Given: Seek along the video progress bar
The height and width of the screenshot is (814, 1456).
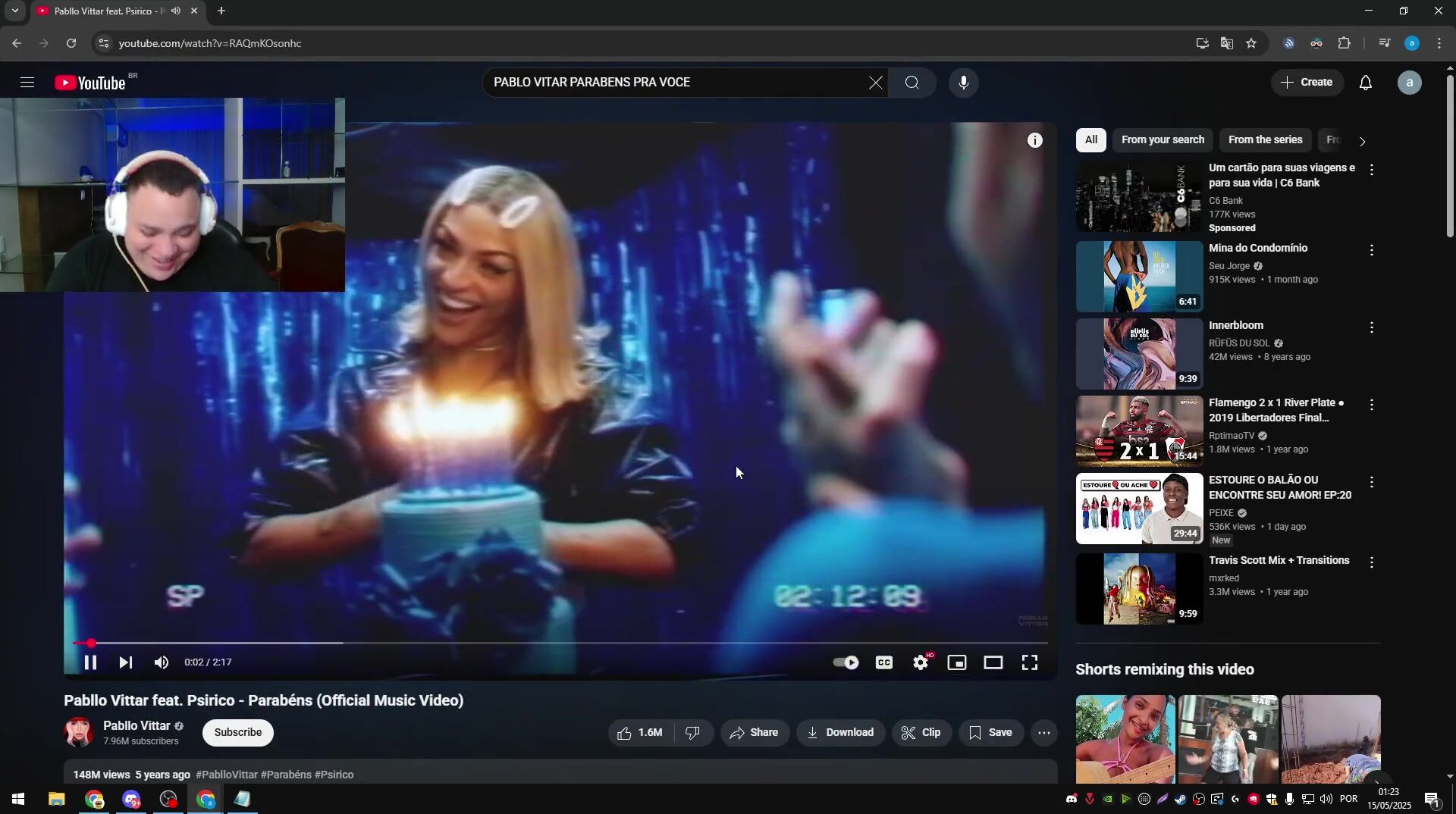Looking at the screenshot, I should coord(560,643).
